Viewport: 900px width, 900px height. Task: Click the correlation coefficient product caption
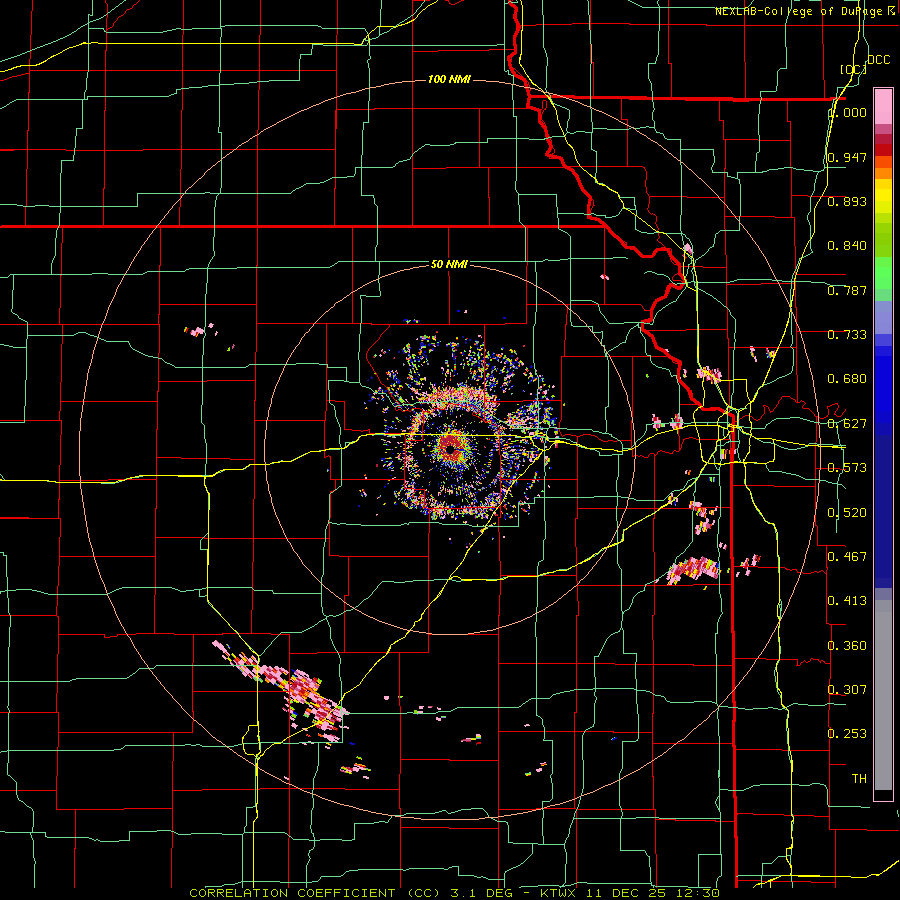coord(454,893)
